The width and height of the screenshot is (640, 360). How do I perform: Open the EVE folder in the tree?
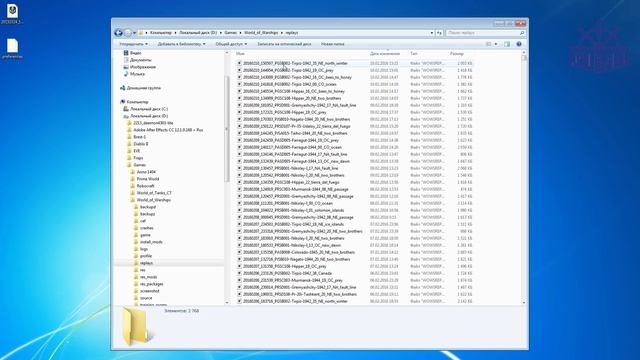click(133, 151)
